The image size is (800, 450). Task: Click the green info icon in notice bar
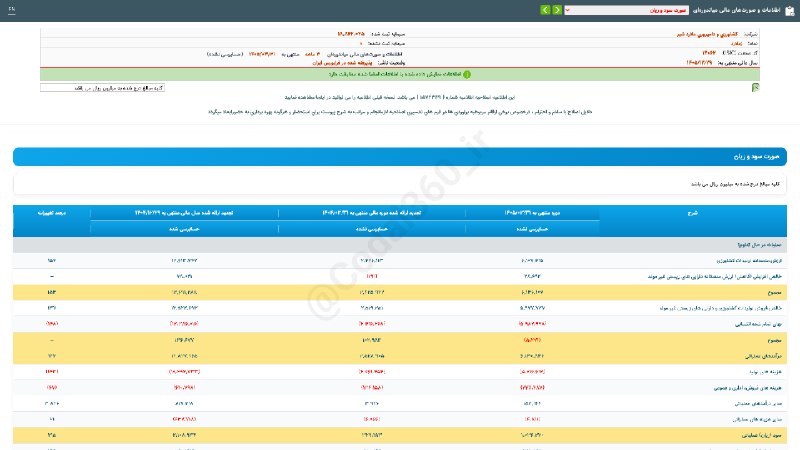click(467, 74)
